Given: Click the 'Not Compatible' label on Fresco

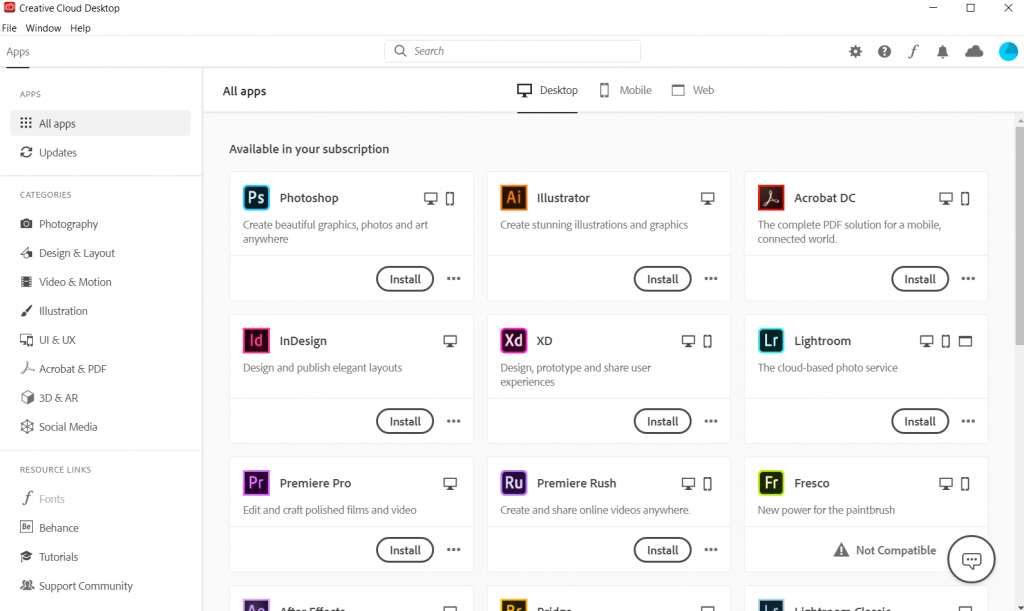Looking at the screenshot, I should point(895,550).
